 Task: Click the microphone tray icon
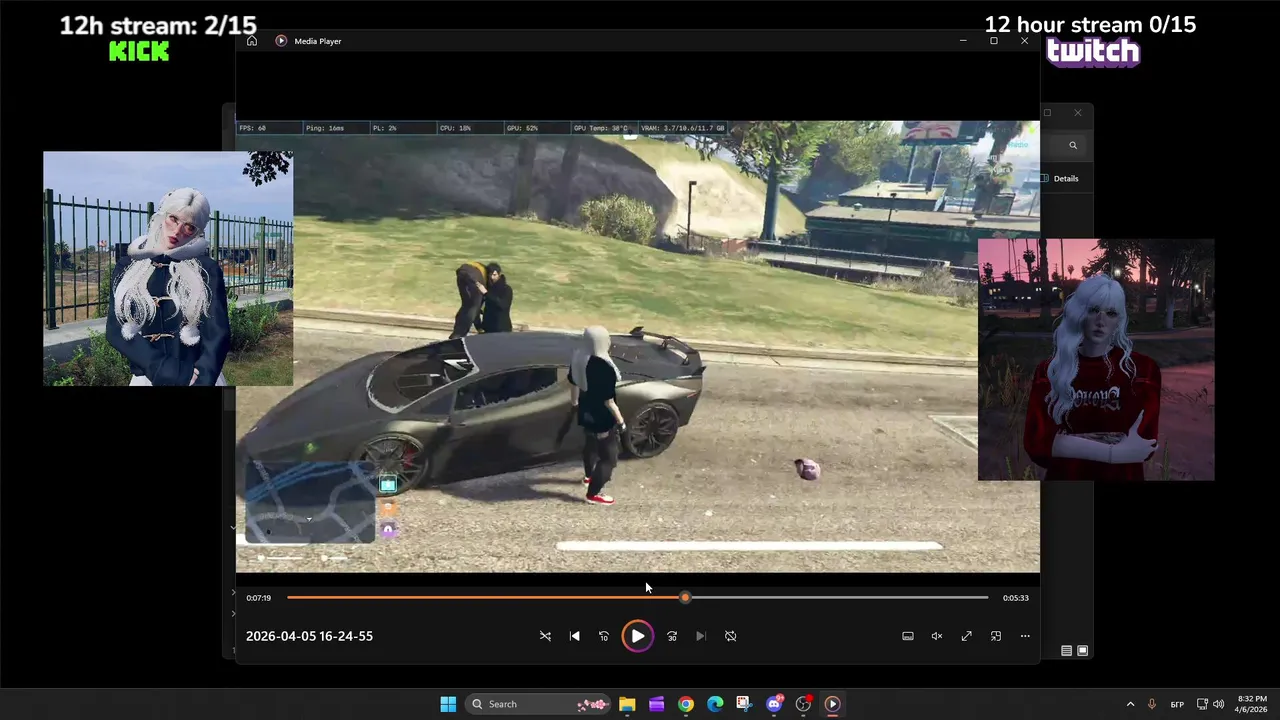click(1152, 704)
